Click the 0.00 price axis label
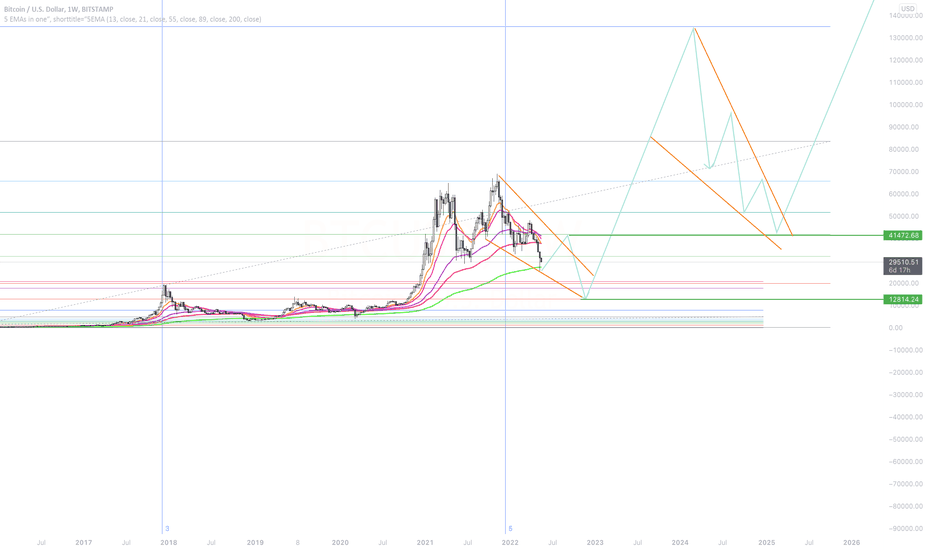Viewport: 932px width, 550px height. click(895, 328)
